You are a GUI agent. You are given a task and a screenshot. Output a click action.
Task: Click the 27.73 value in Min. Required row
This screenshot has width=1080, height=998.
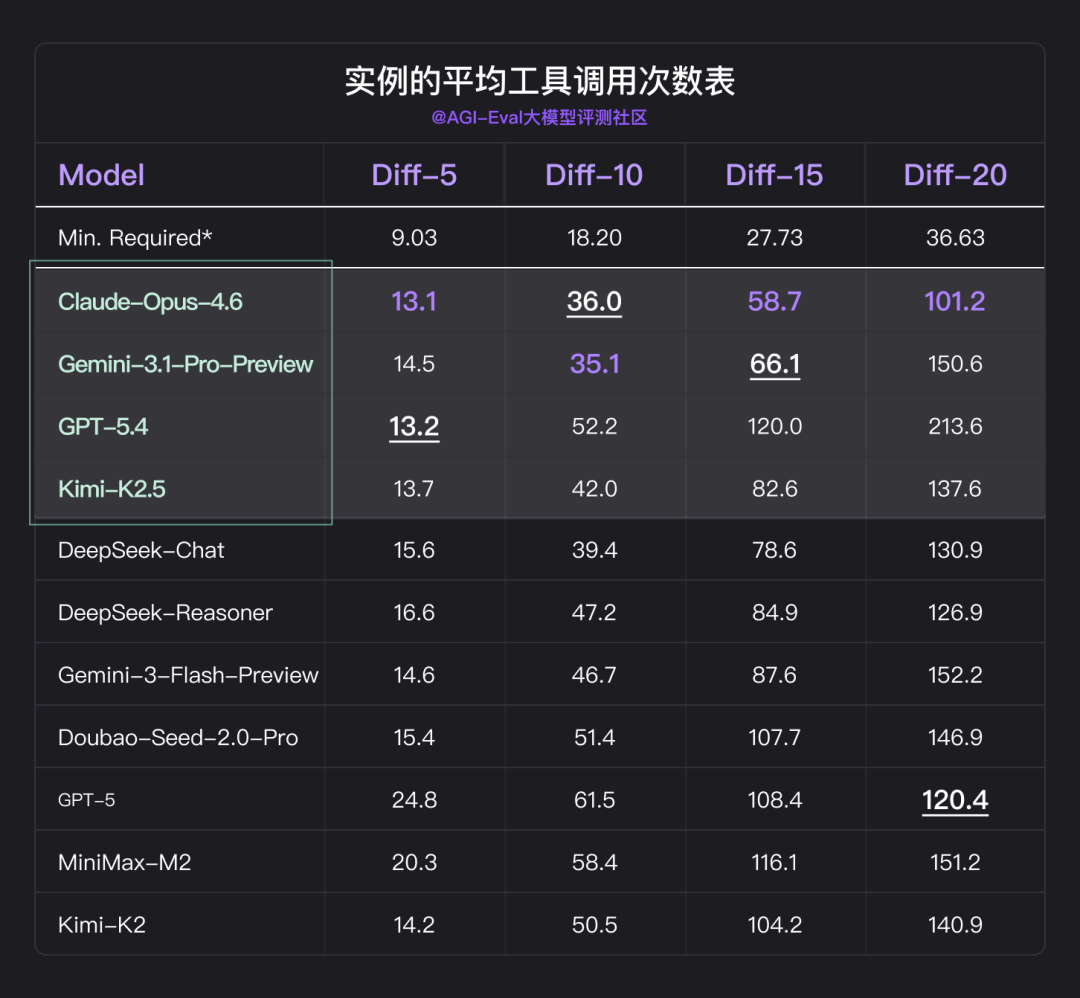click(x=775, y=238)
